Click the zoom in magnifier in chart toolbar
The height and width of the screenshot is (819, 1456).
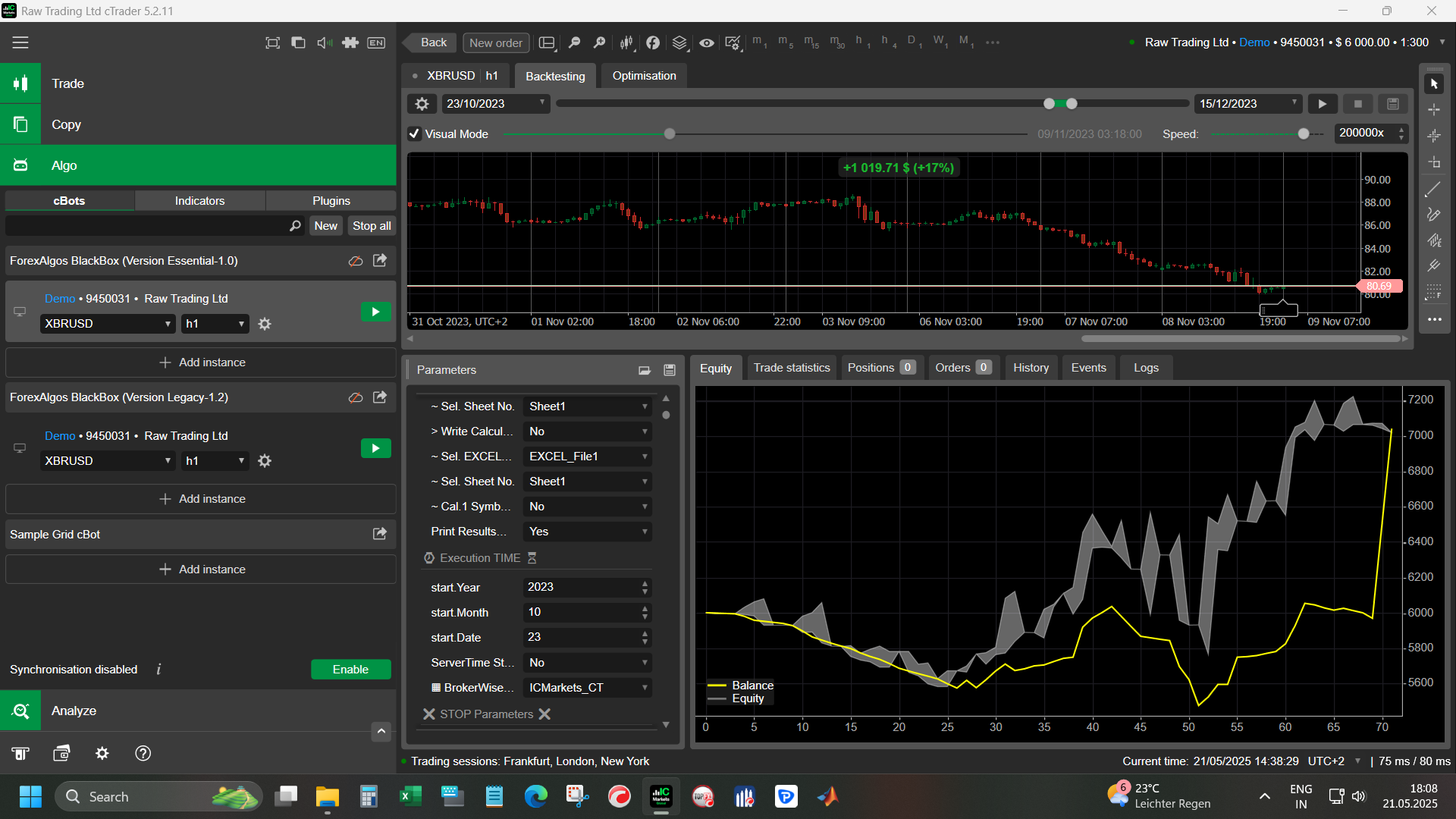coord(599,43)
